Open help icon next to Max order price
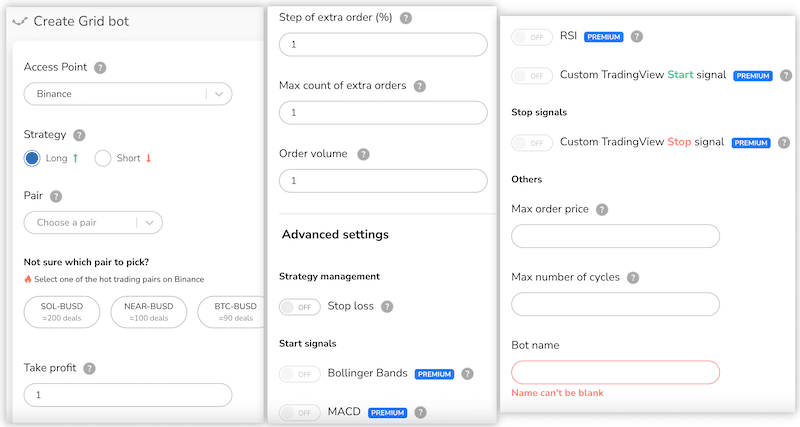This screenshot has height=427, width=800. coord(602,210)
